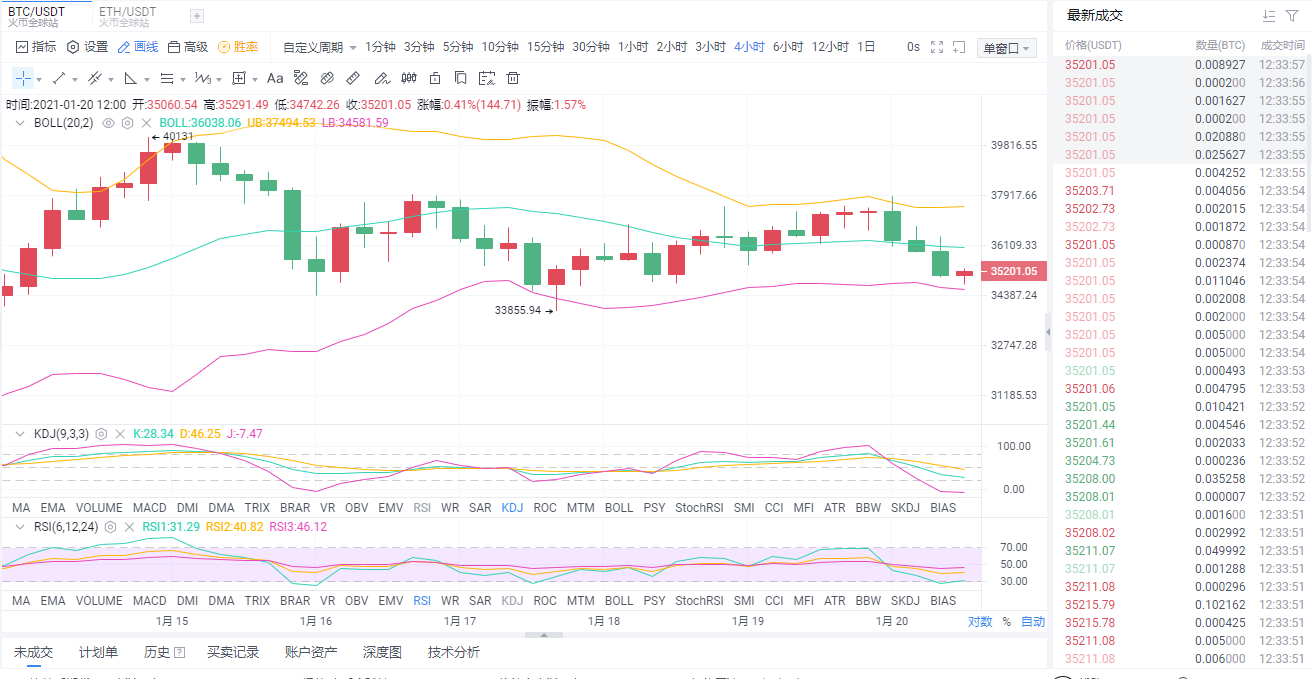Delete all drawings with trash icon
Screen dimensions: 1312x679
(x=513, y=78)
